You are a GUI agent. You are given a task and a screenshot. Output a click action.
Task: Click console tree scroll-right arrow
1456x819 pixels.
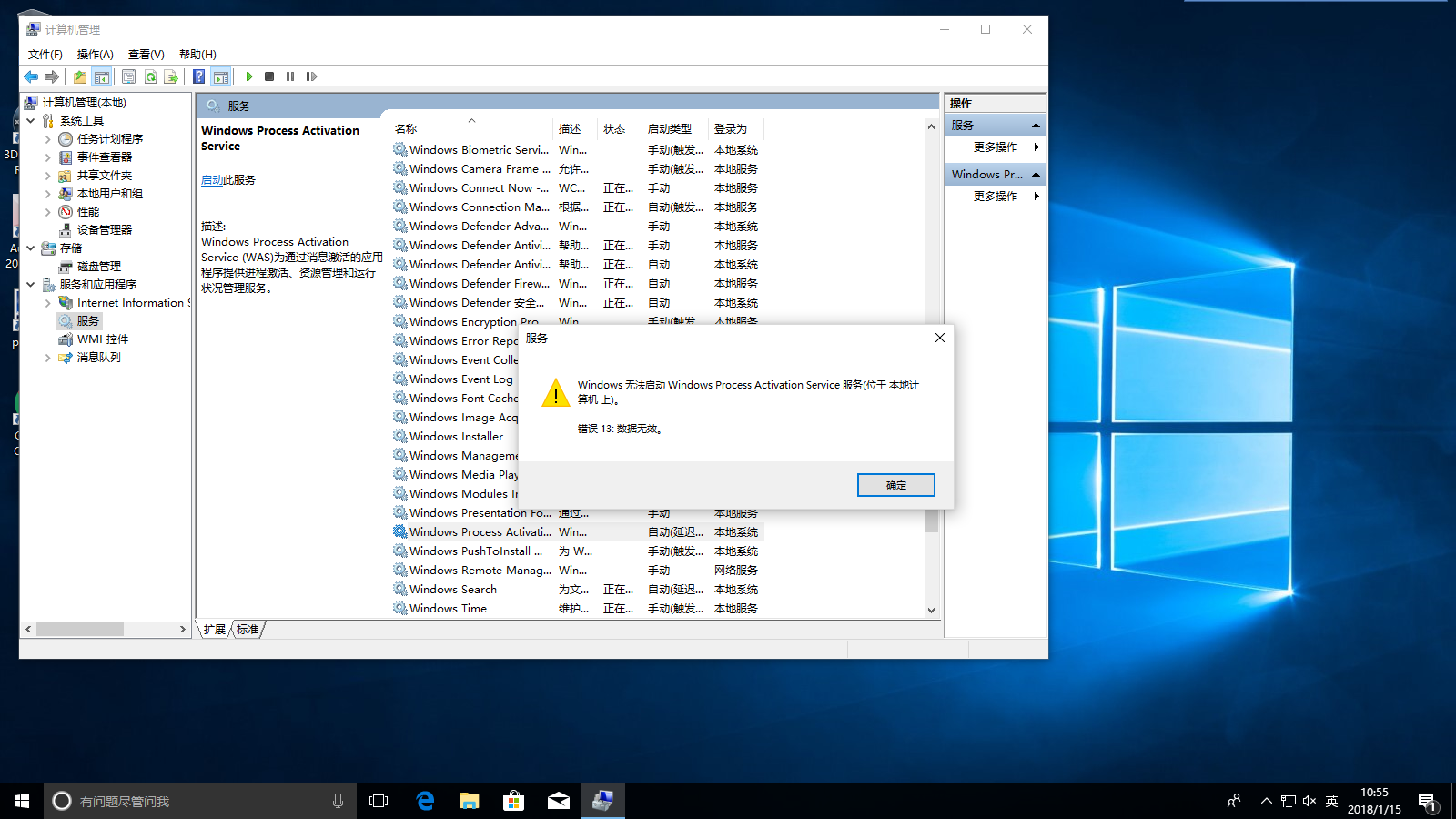182,629
